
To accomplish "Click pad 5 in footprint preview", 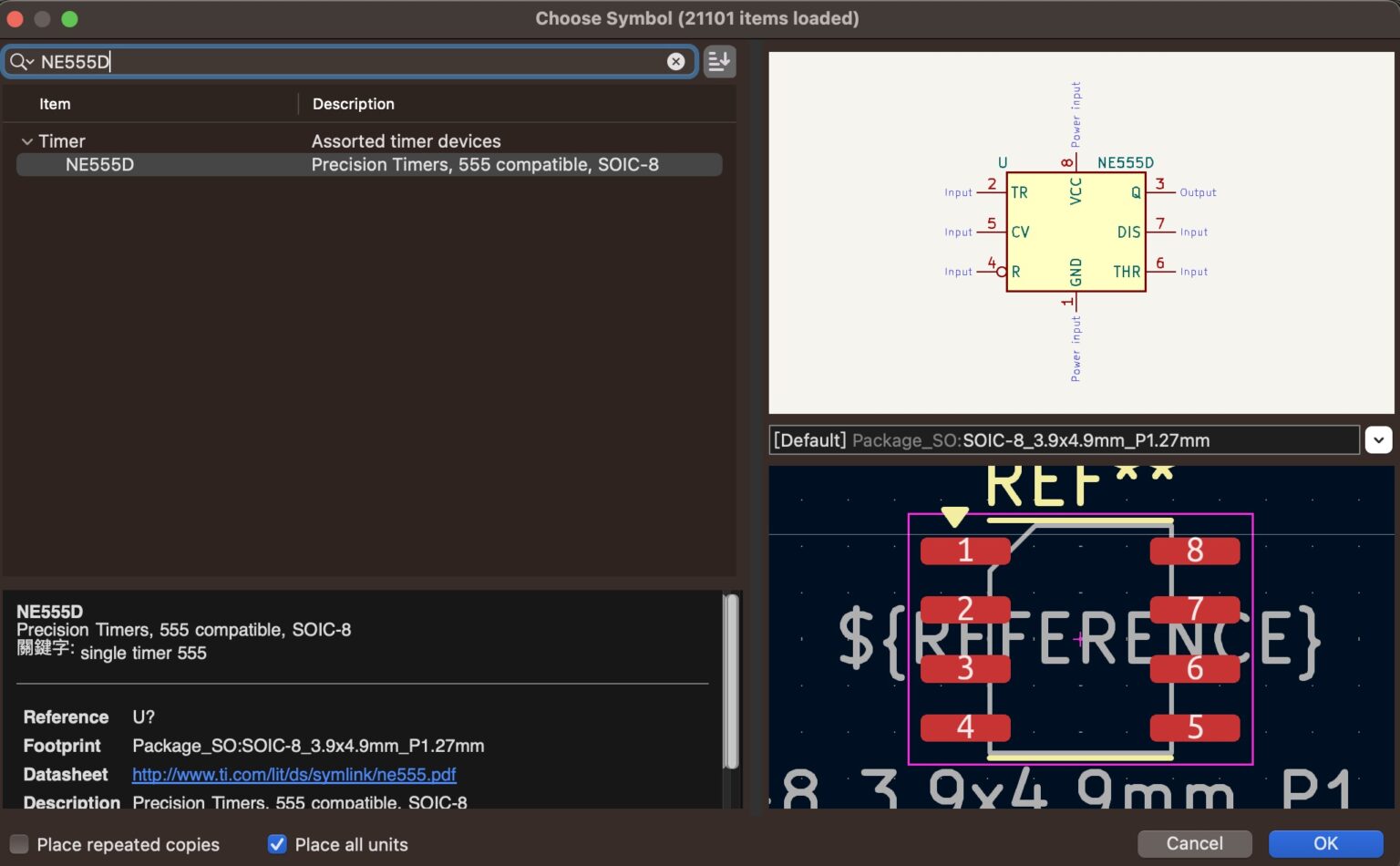I will [x=1195, y=727].
